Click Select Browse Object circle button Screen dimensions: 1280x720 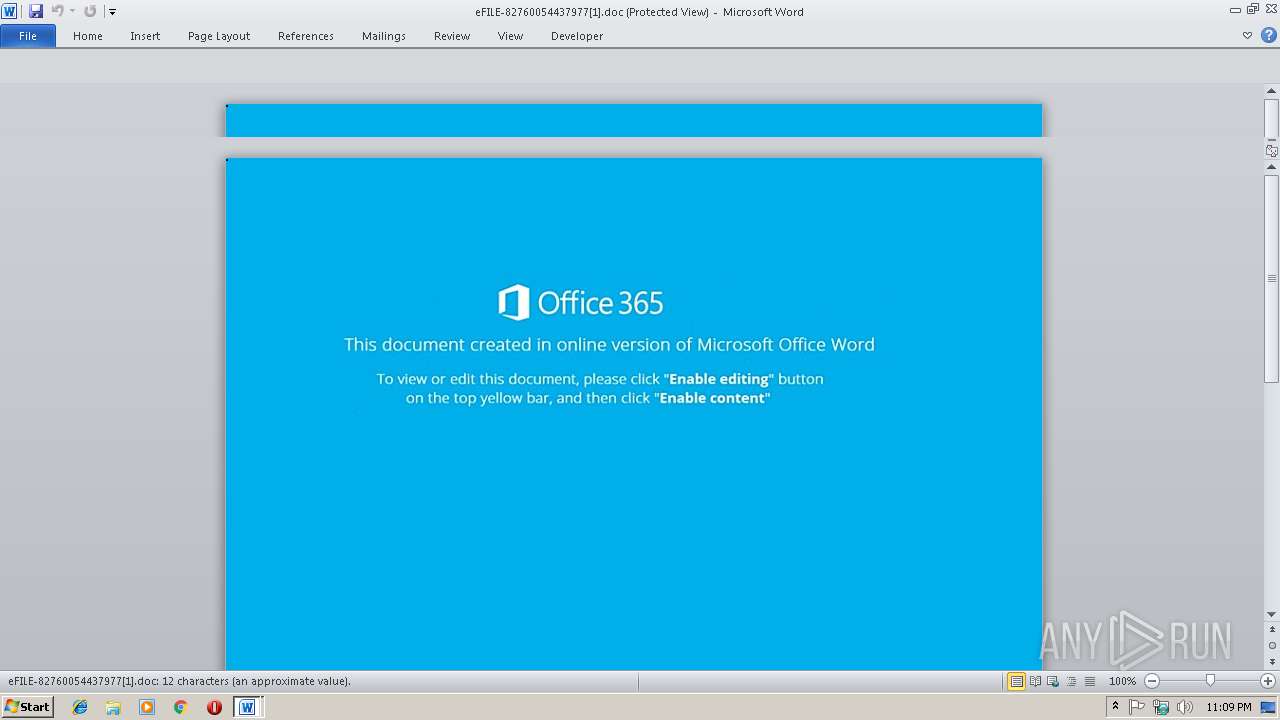pyautogui.click(x=1272, y=646)
